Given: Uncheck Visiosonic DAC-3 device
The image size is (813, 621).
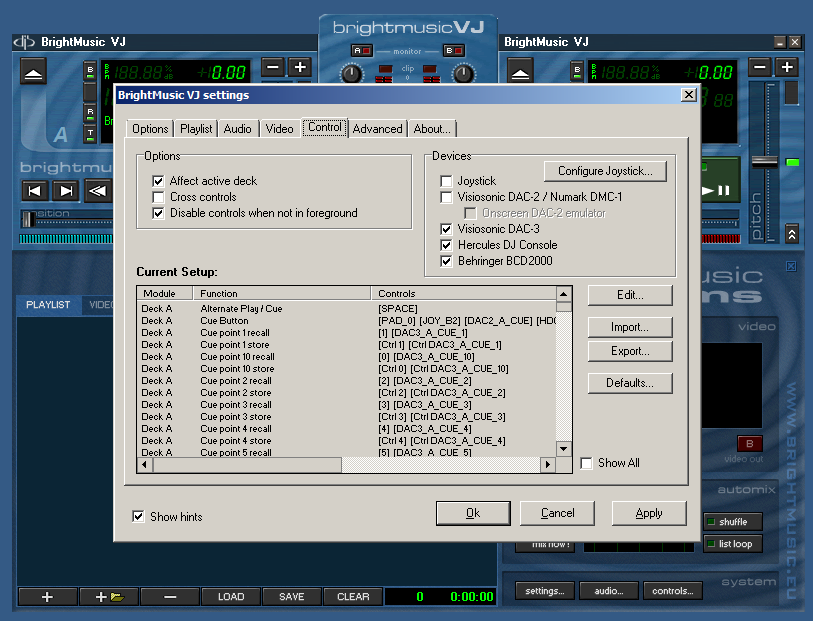Looking at the screenshot, I should [x=446, y=229].
